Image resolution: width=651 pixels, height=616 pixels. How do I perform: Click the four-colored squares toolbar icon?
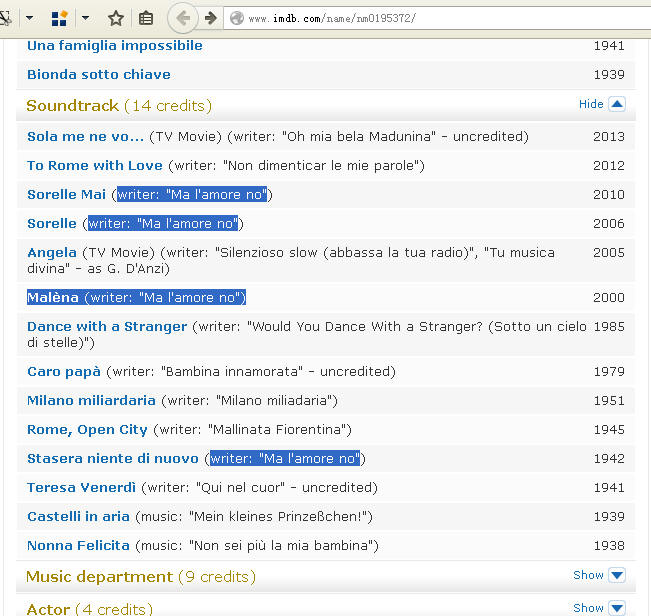pyautogui.click(x=59, y=18)
